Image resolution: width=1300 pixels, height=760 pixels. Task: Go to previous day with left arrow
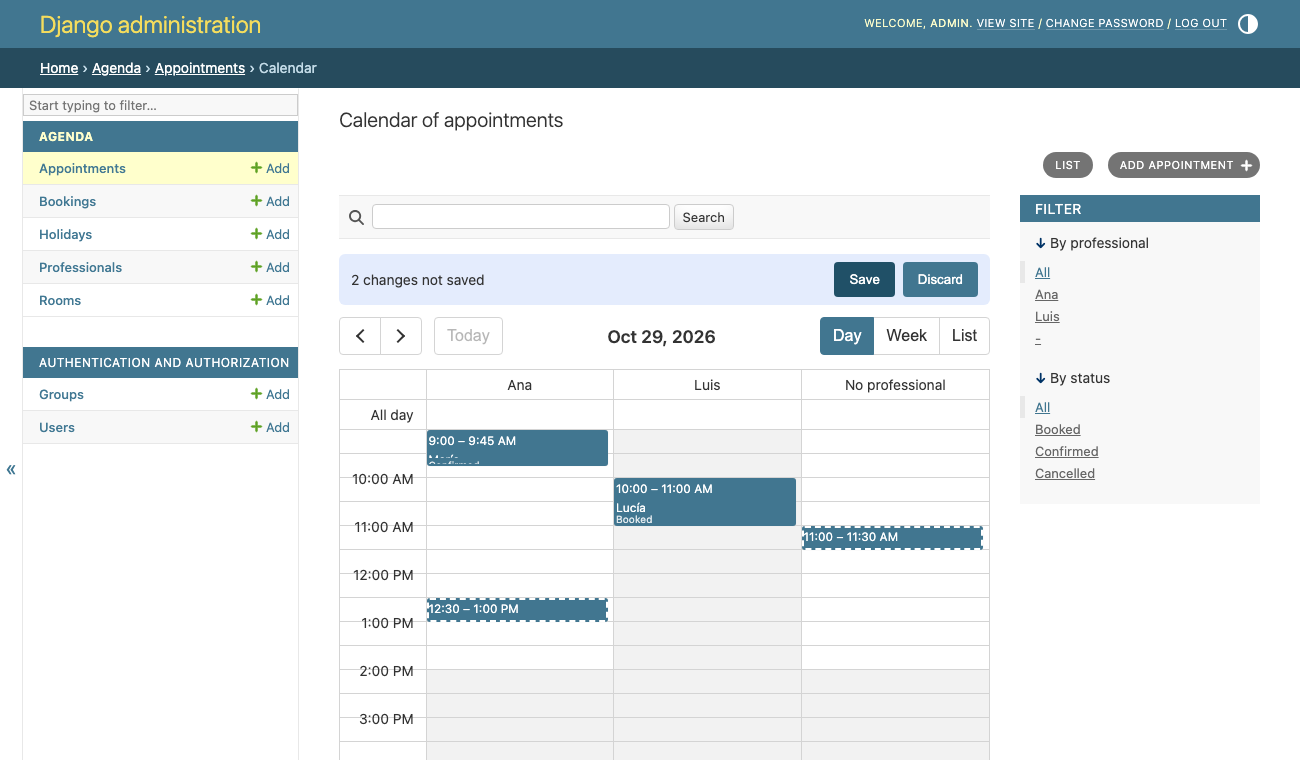point(360,336)
